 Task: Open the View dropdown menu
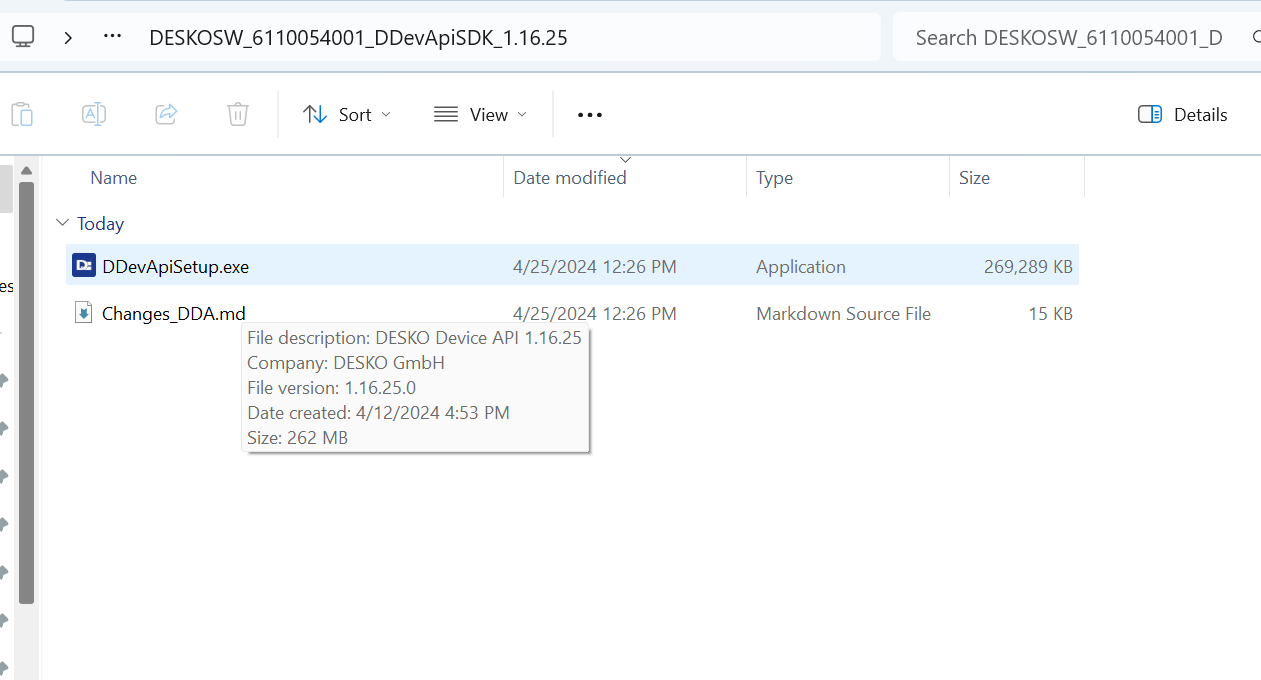[x=480, y=115]
